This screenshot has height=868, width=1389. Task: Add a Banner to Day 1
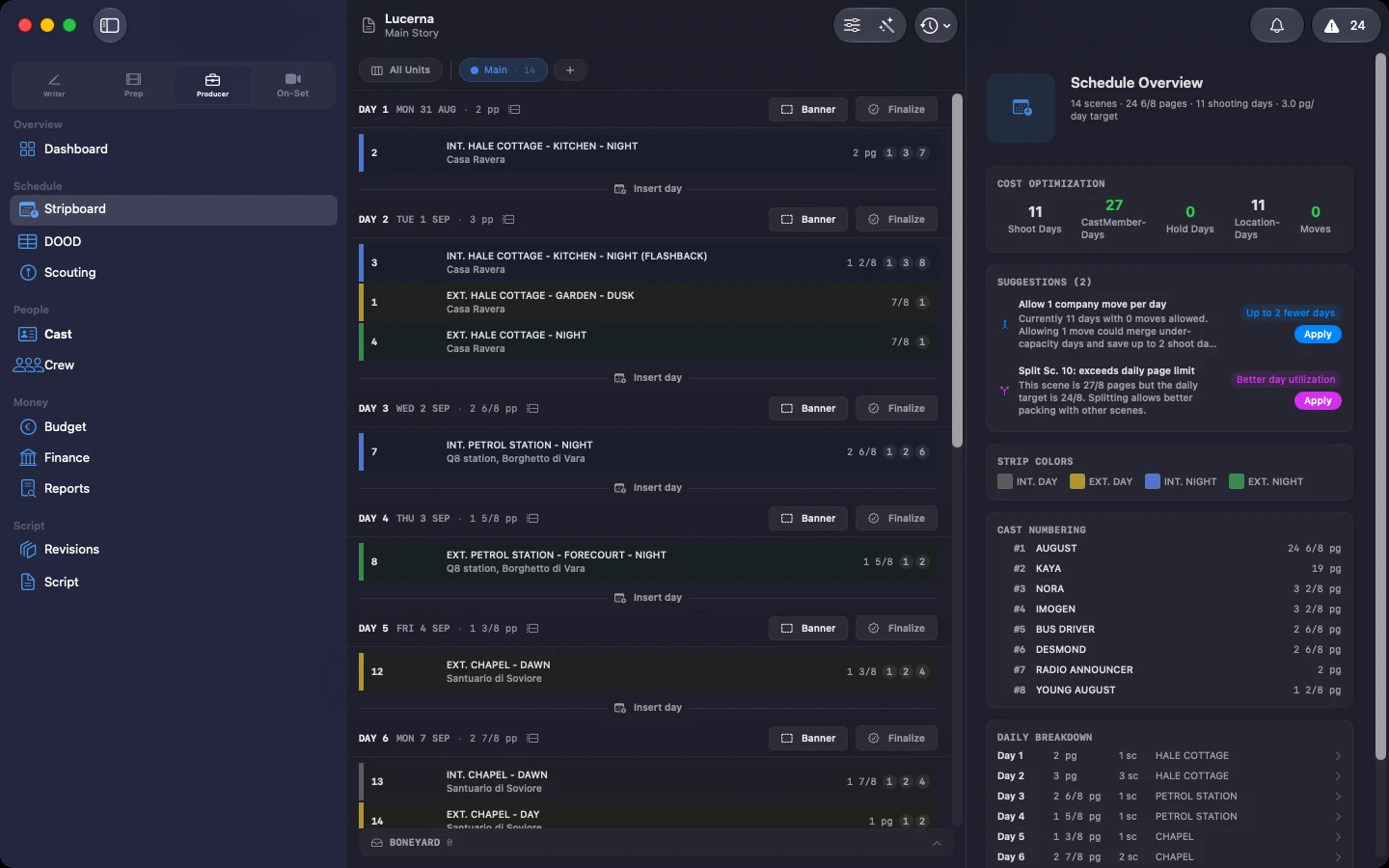(808, 110)
